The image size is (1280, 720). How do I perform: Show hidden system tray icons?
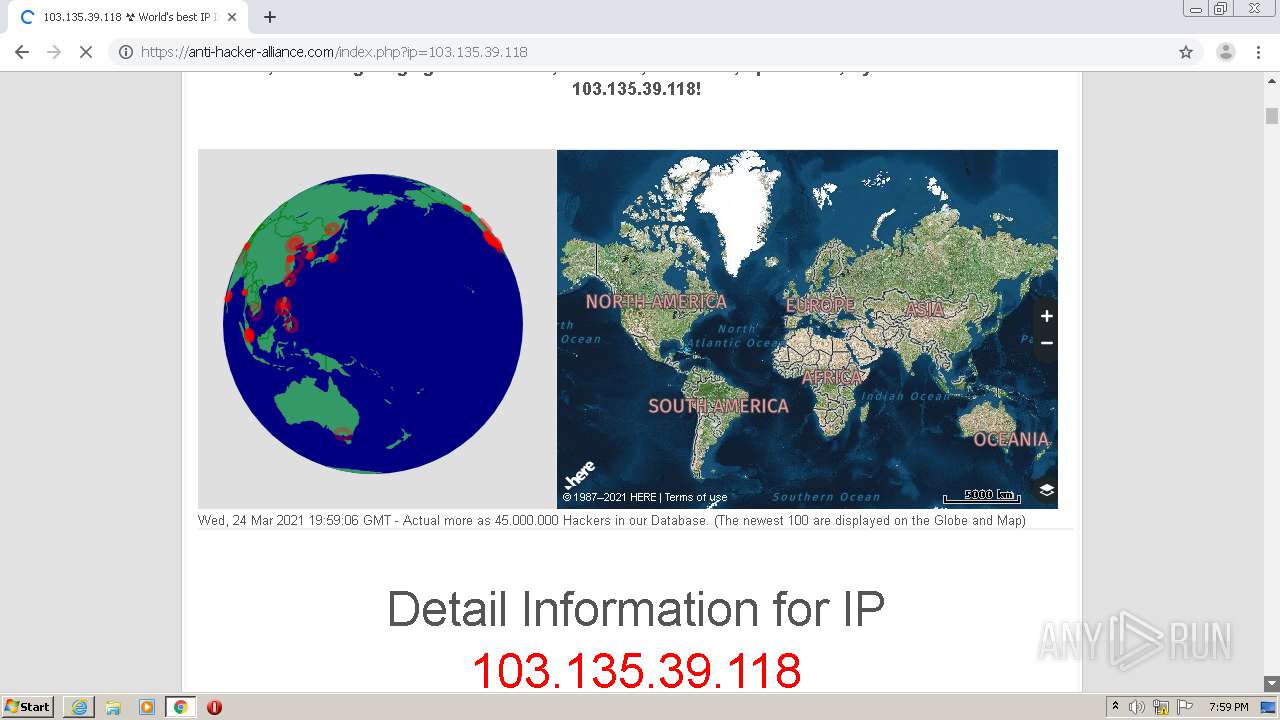tap(1115, 707)
